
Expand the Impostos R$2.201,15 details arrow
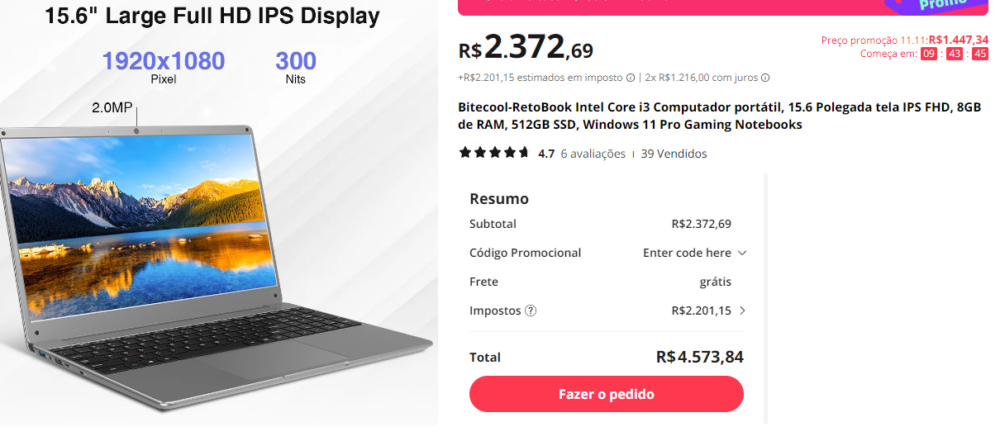point(742,311)
